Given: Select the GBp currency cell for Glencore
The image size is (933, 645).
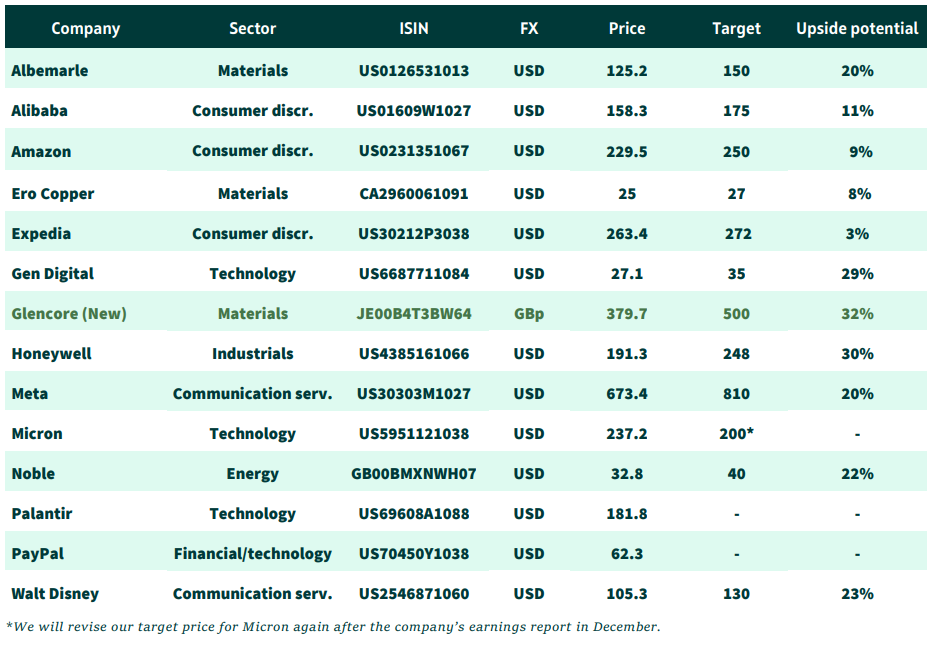Looking at the screenshot, I should [529, 314].
